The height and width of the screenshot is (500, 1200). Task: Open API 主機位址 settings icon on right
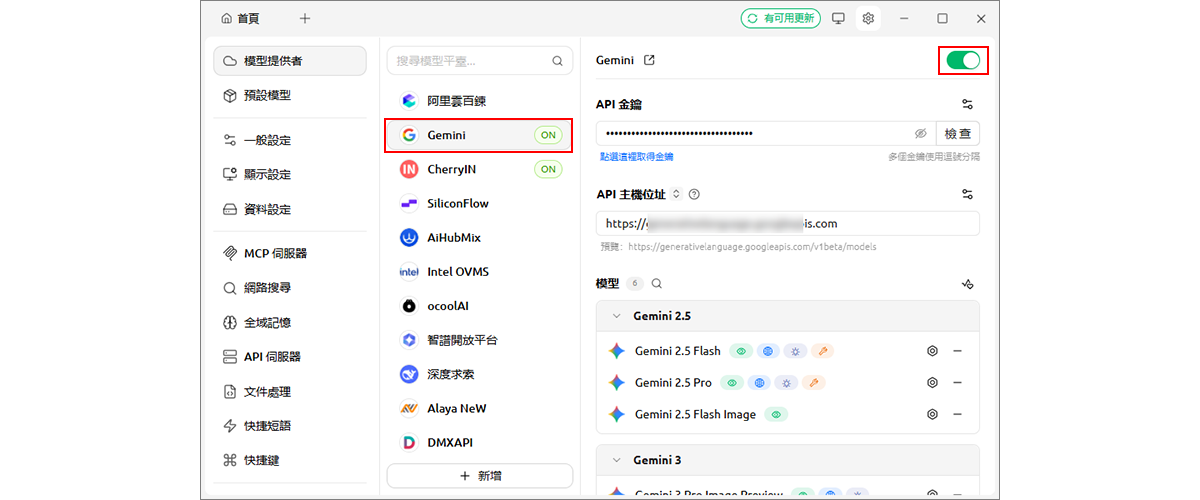[967, 194]
